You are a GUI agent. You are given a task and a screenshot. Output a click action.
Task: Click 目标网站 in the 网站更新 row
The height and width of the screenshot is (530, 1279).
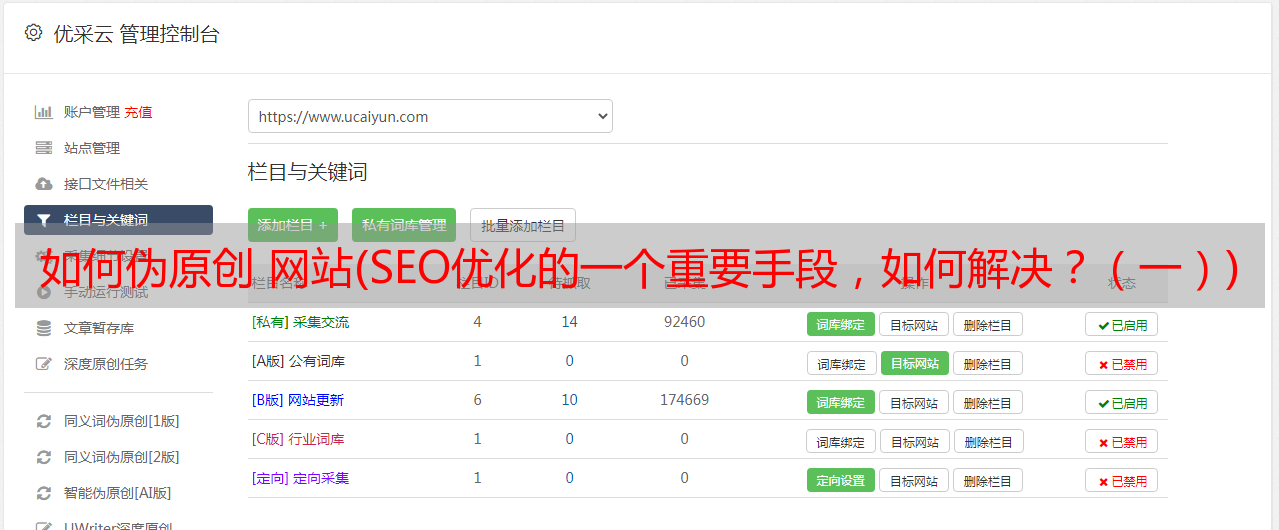coord(914,402)
